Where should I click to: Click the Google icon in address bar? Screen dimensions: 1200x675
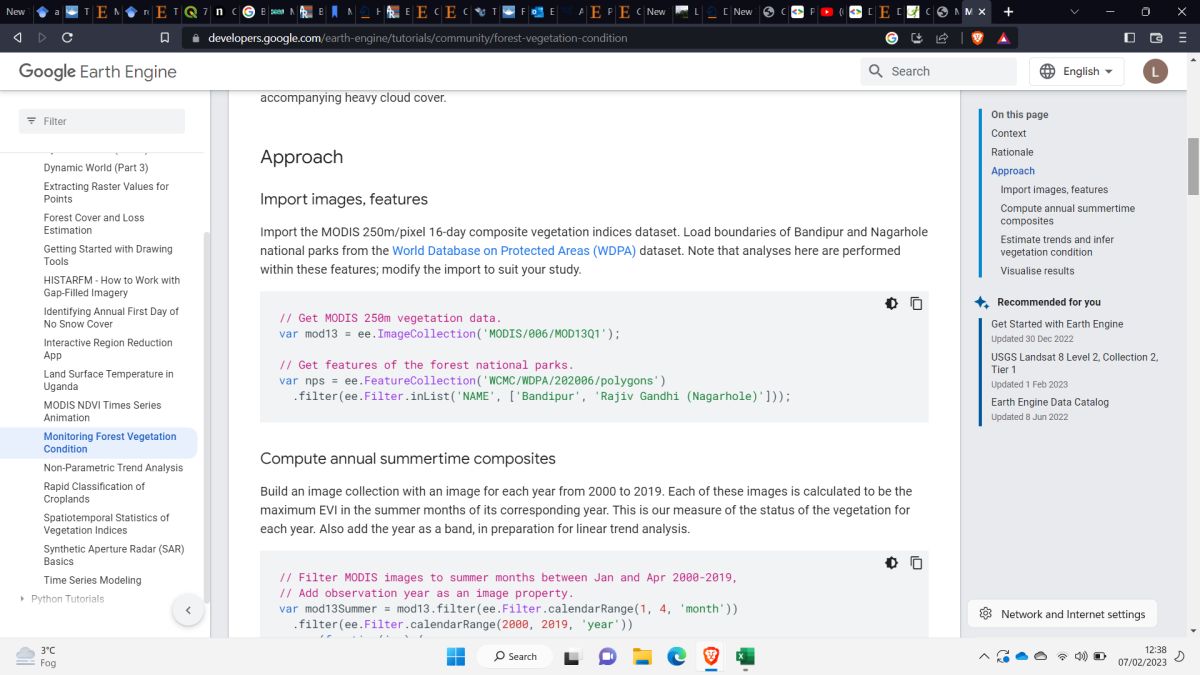pyautogui.click(x=892, y=38)
